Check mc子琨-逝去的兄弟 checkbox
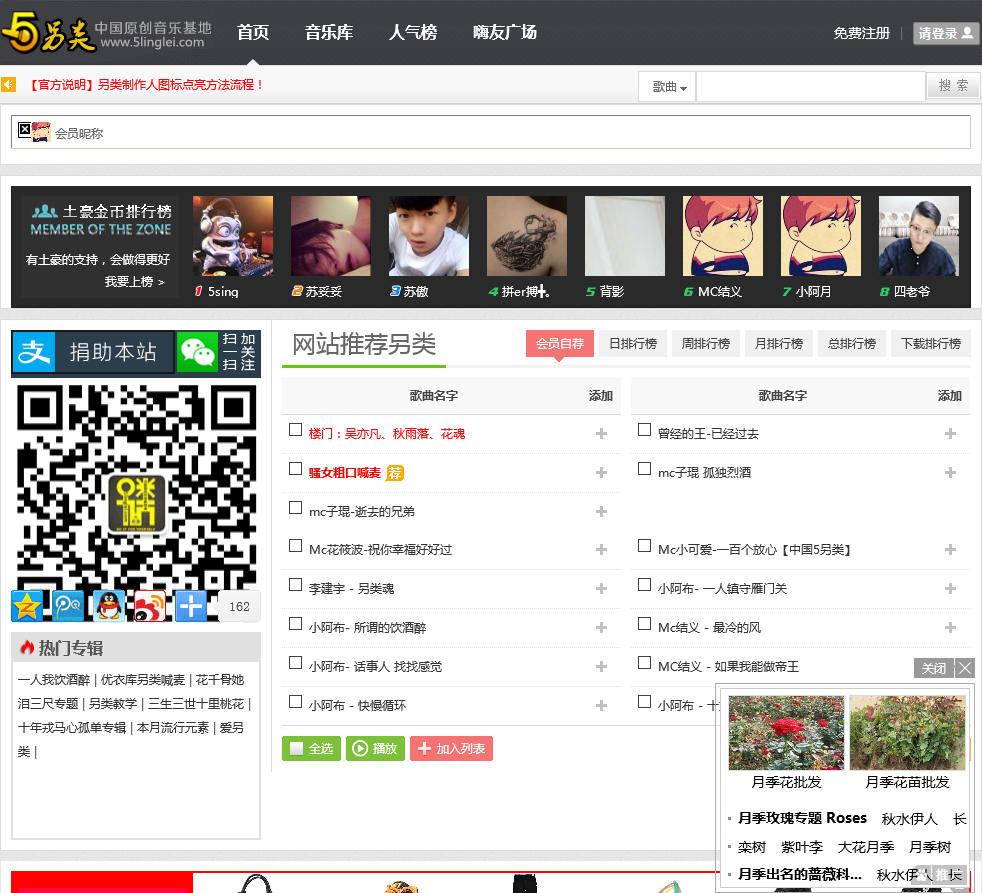Screen dimensions: 982x893 (x=296, y=507)
